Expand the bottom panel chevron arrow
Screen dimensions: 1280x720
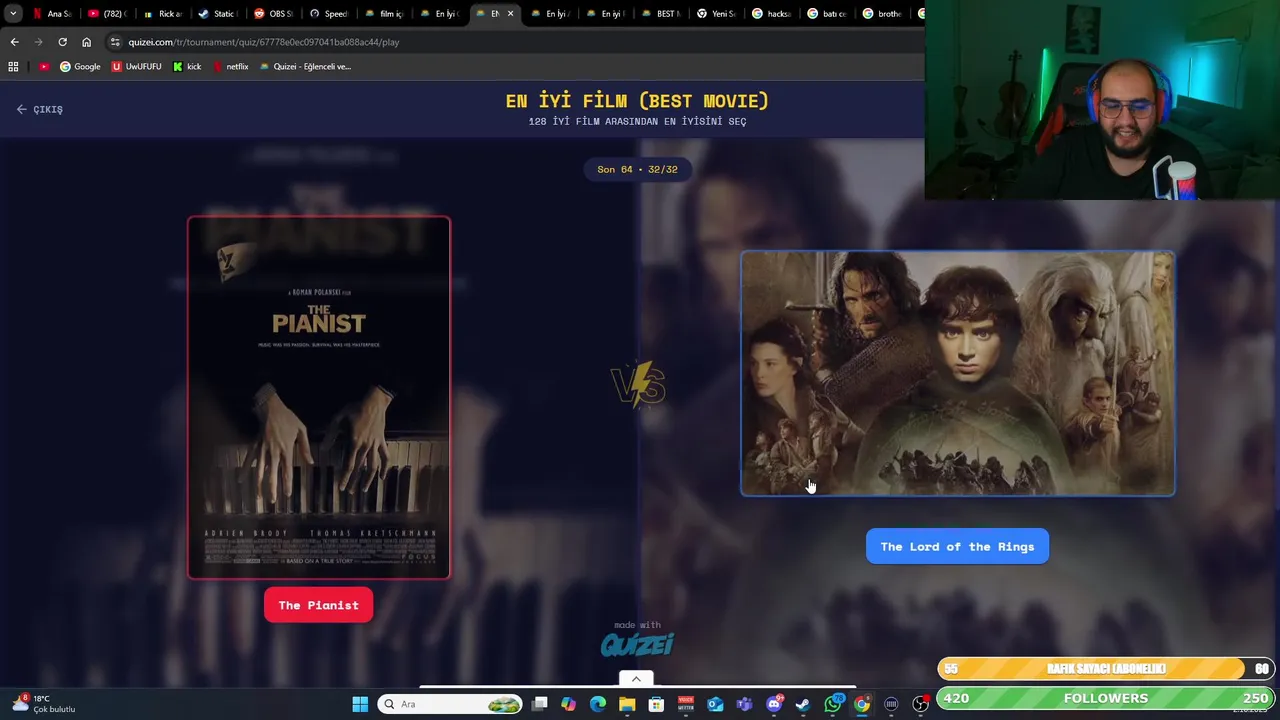click(636, 679)
